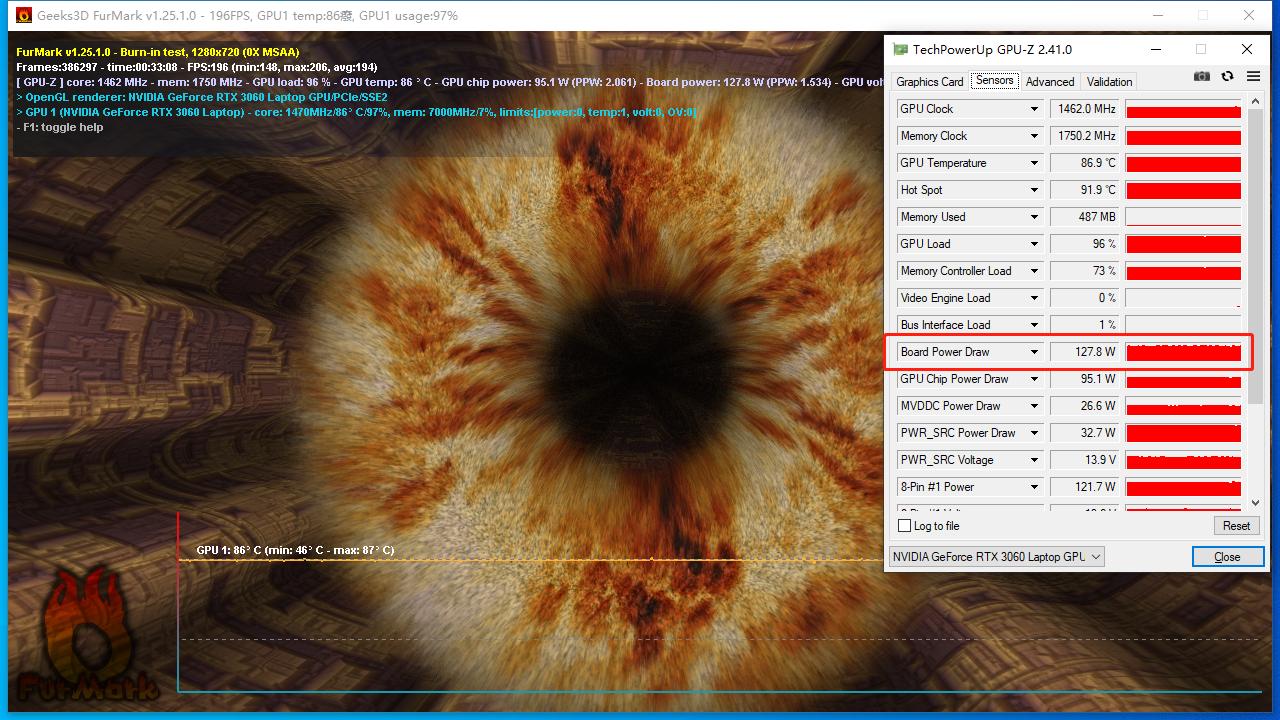Open the NVIDIA GeForce RTX 3060 GPU selector
1280x720 pixels.
coord(996,557)
